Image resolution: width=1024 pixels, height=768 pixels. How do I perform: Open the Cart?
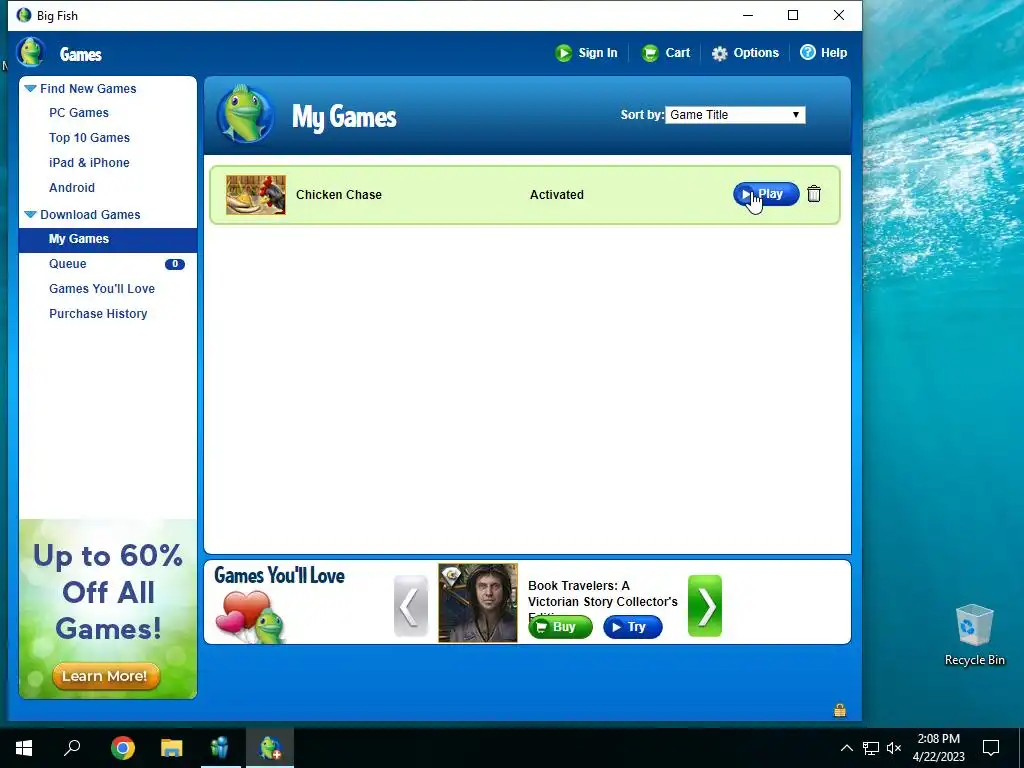click(665, 53)
